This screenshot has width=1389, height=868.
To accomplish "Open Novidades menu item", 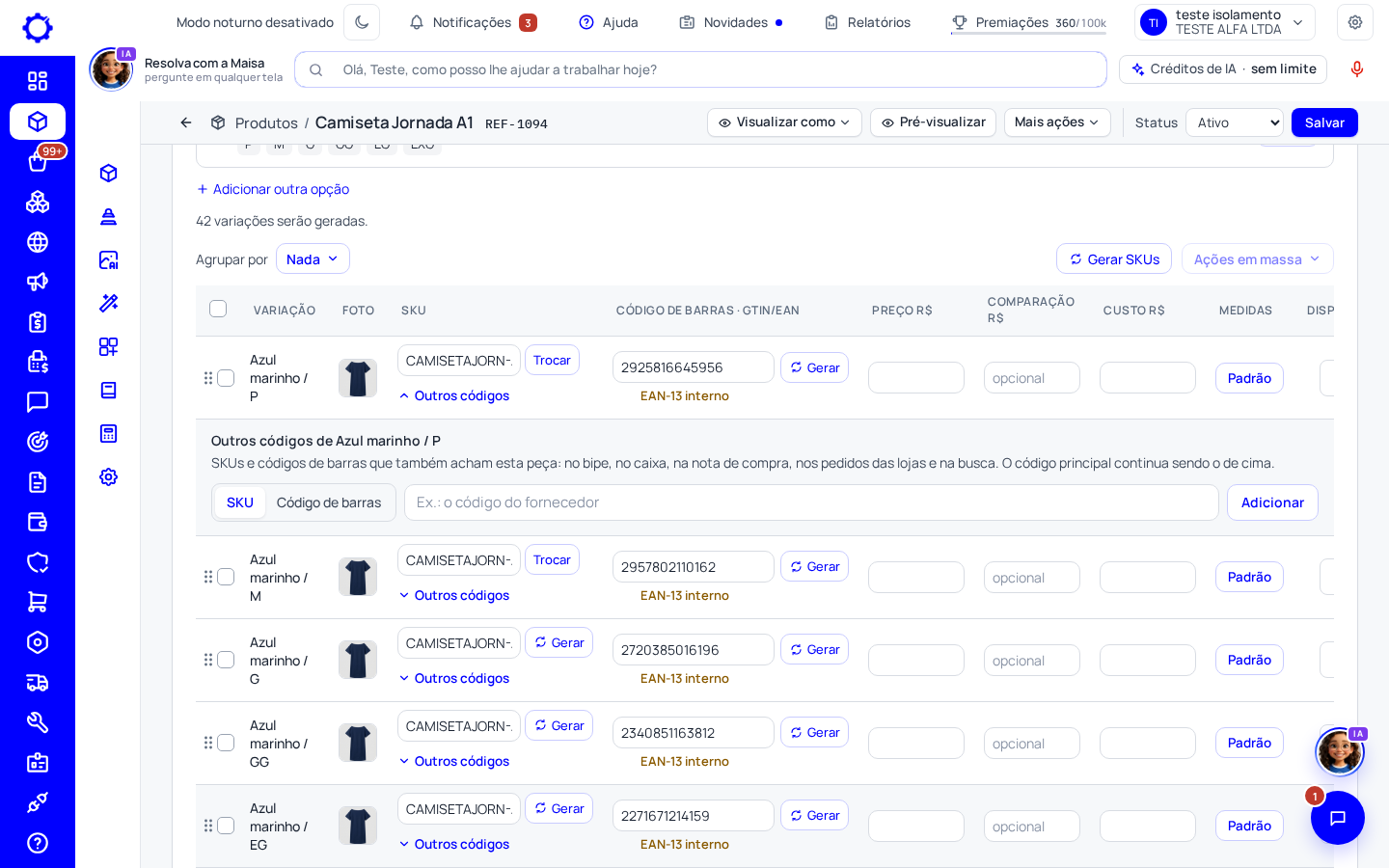I will coord(731,22).
